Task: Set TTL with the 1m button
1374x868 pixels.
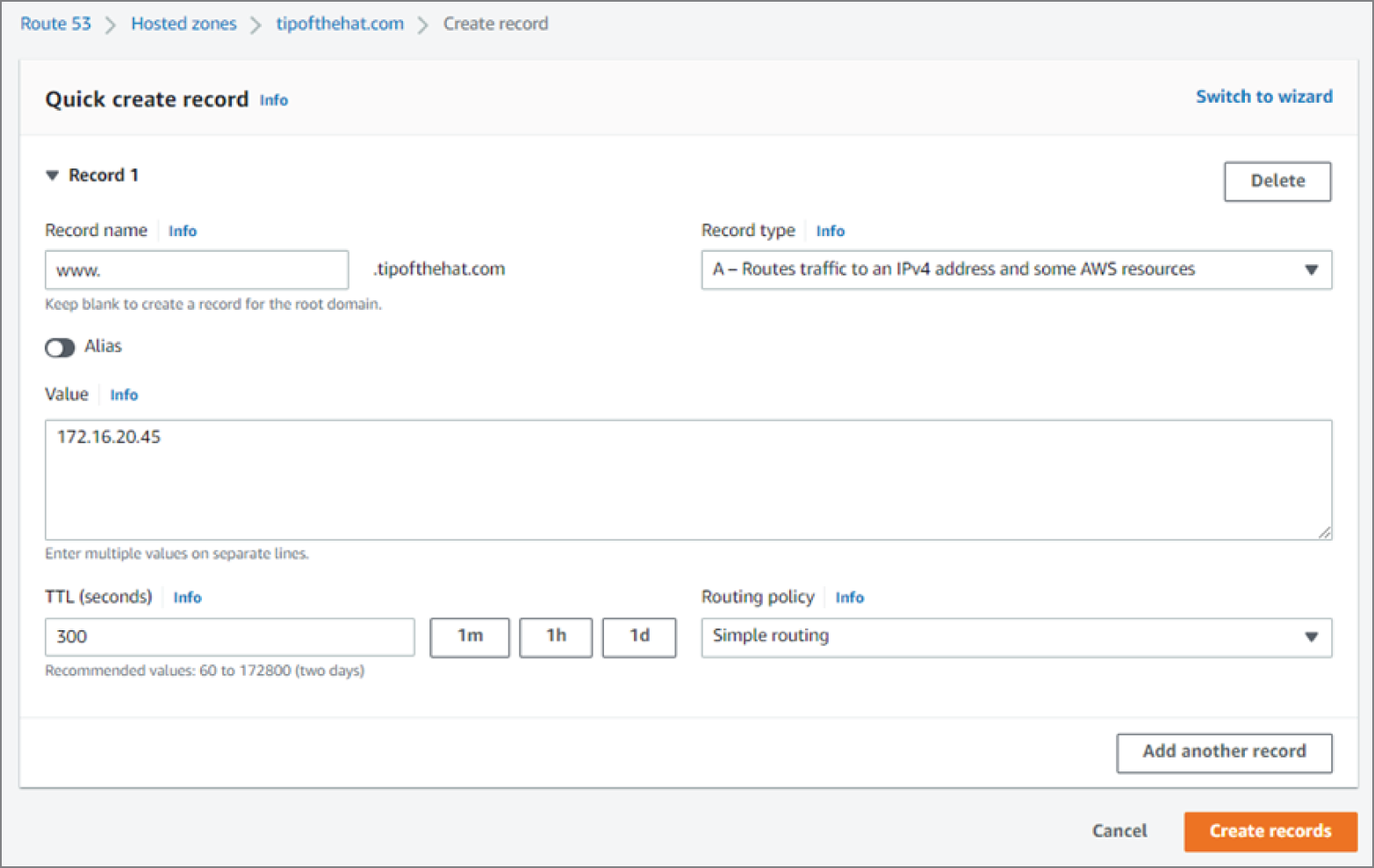Action: pyautogui.click(x=470, y=637)
